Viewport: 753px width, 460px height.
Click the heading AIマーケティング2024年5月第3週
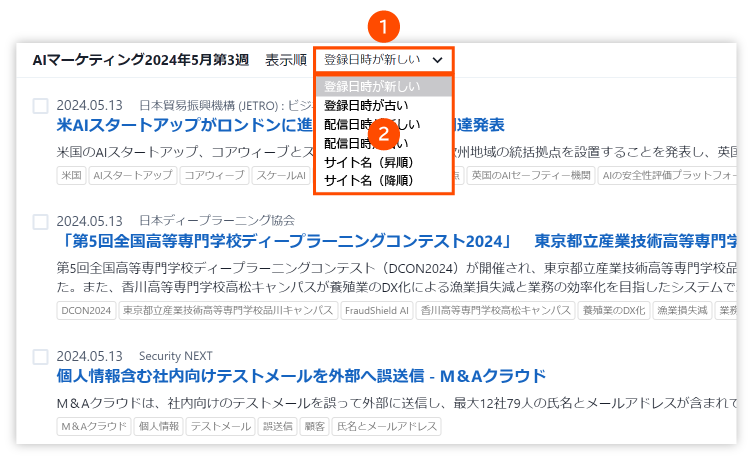click(141, 60)
